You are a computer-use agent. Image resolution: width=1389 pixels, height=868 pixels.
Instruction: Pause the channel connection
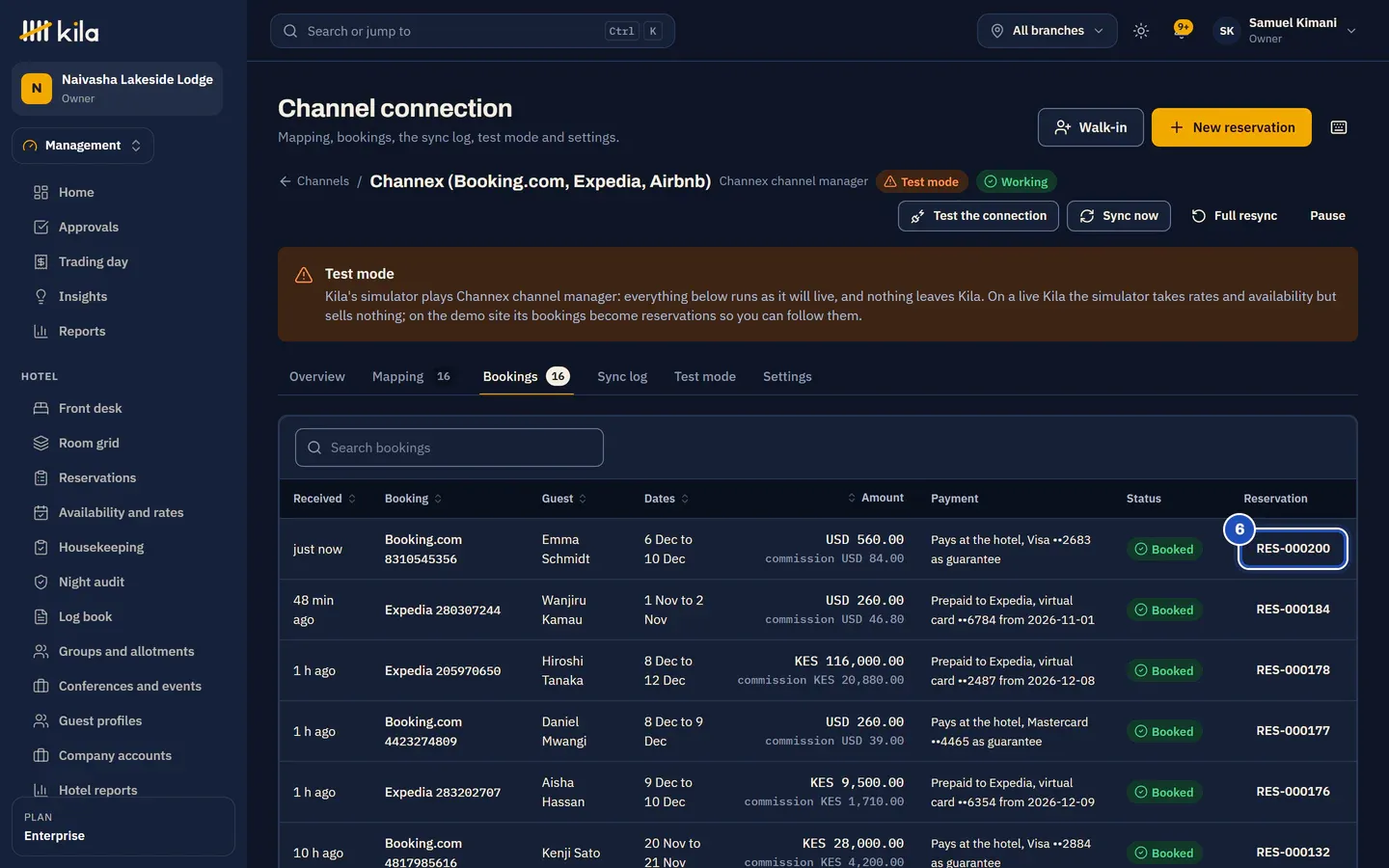[x=1327, y=216]
